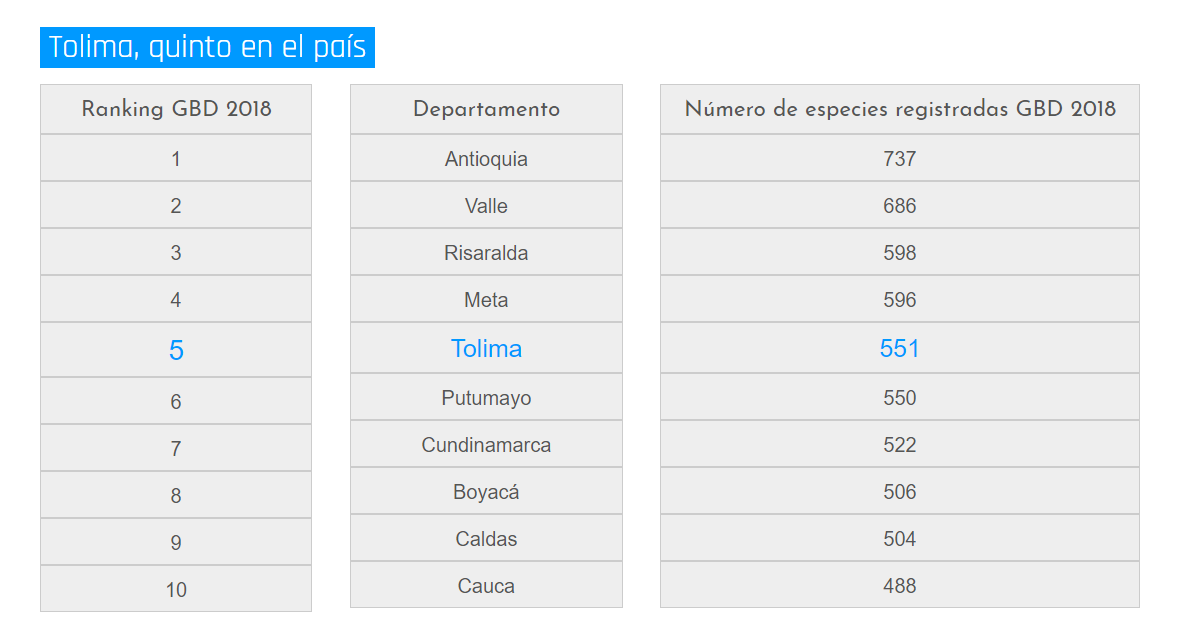Click the 'Tolima, quinto en el país' heading
This screenshot has height=630, width=1182.
(x=207, y=47)
